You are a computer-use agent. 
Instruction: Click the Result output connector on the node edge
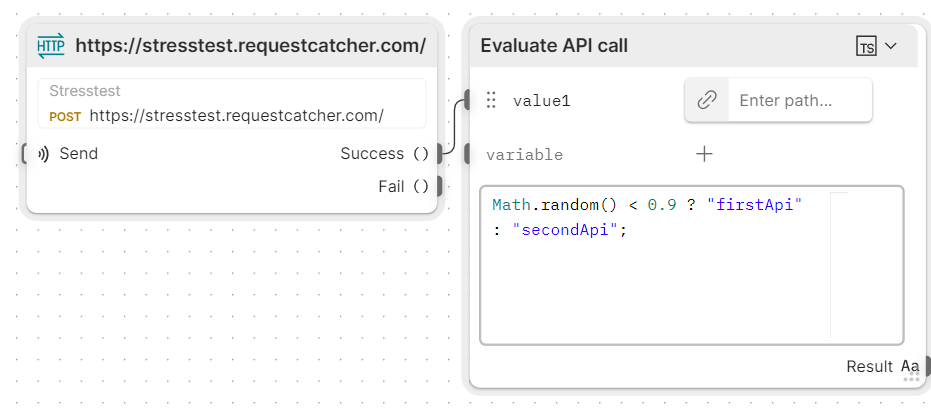pos(927,366)
